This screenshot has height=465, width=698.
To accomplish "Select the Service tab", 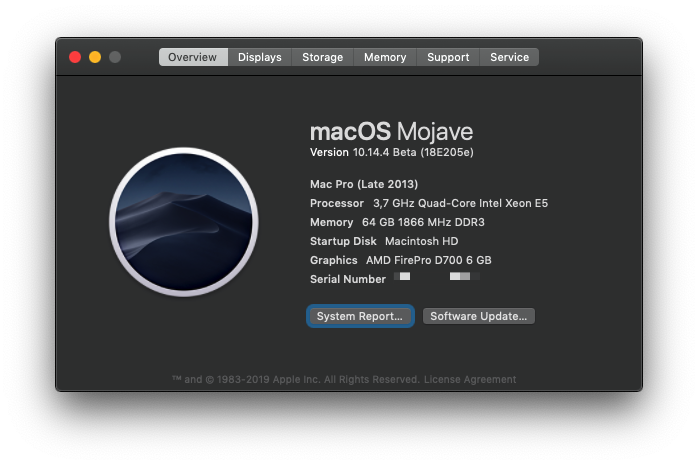I will pyautogui.click(x=509, y=57).
